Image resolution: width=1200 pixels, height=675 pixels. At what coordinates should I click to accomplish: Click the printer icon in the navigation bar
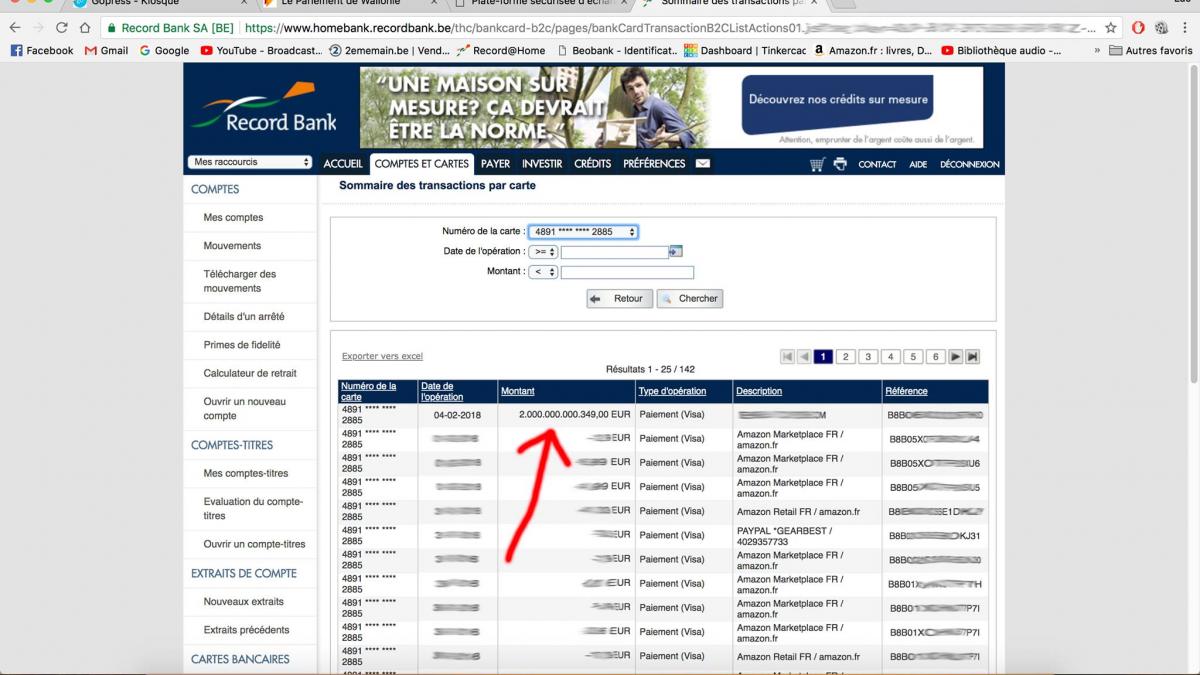pos(840,164)
